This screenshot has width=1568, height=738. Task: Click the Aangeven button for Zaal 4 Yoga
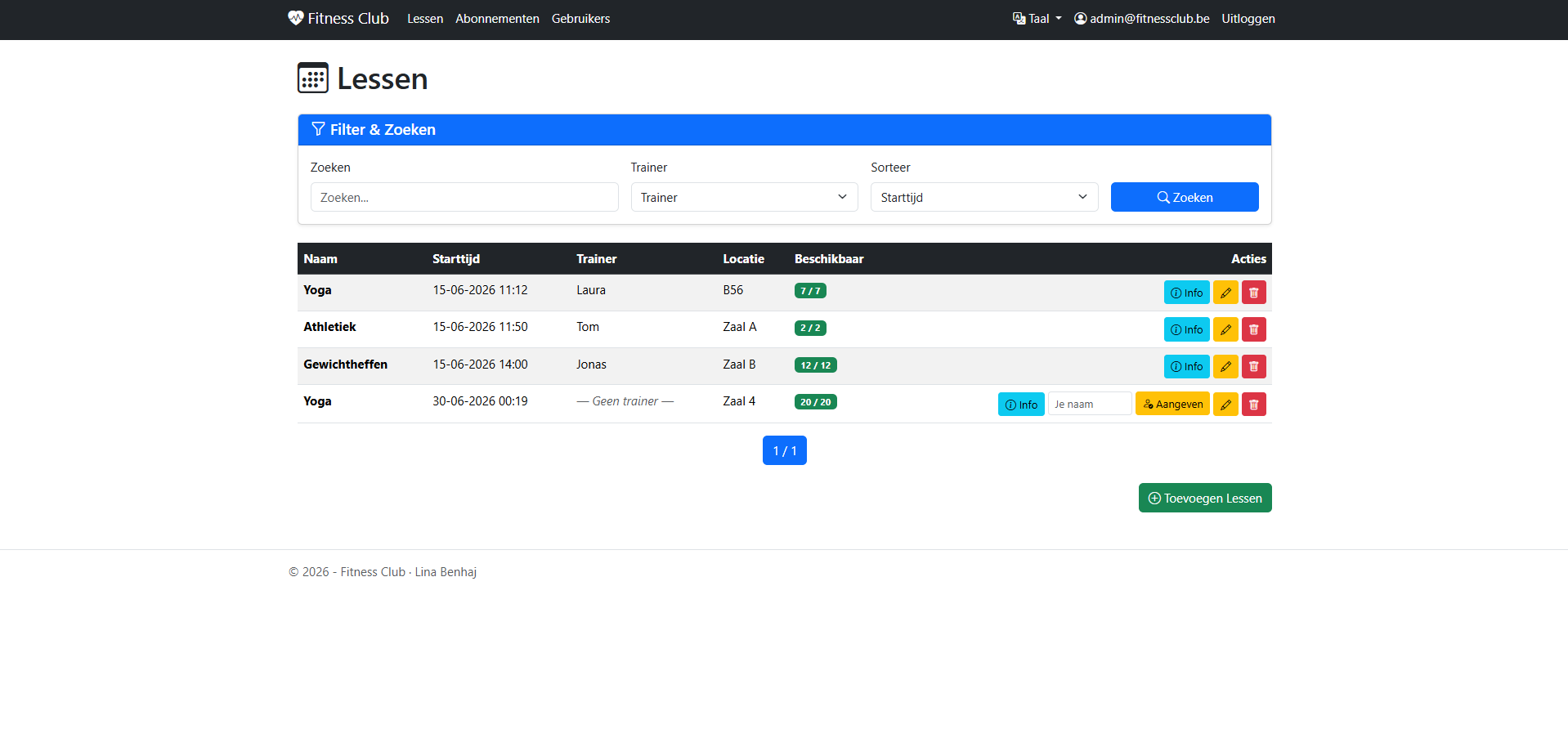(x=1172, y=404)
